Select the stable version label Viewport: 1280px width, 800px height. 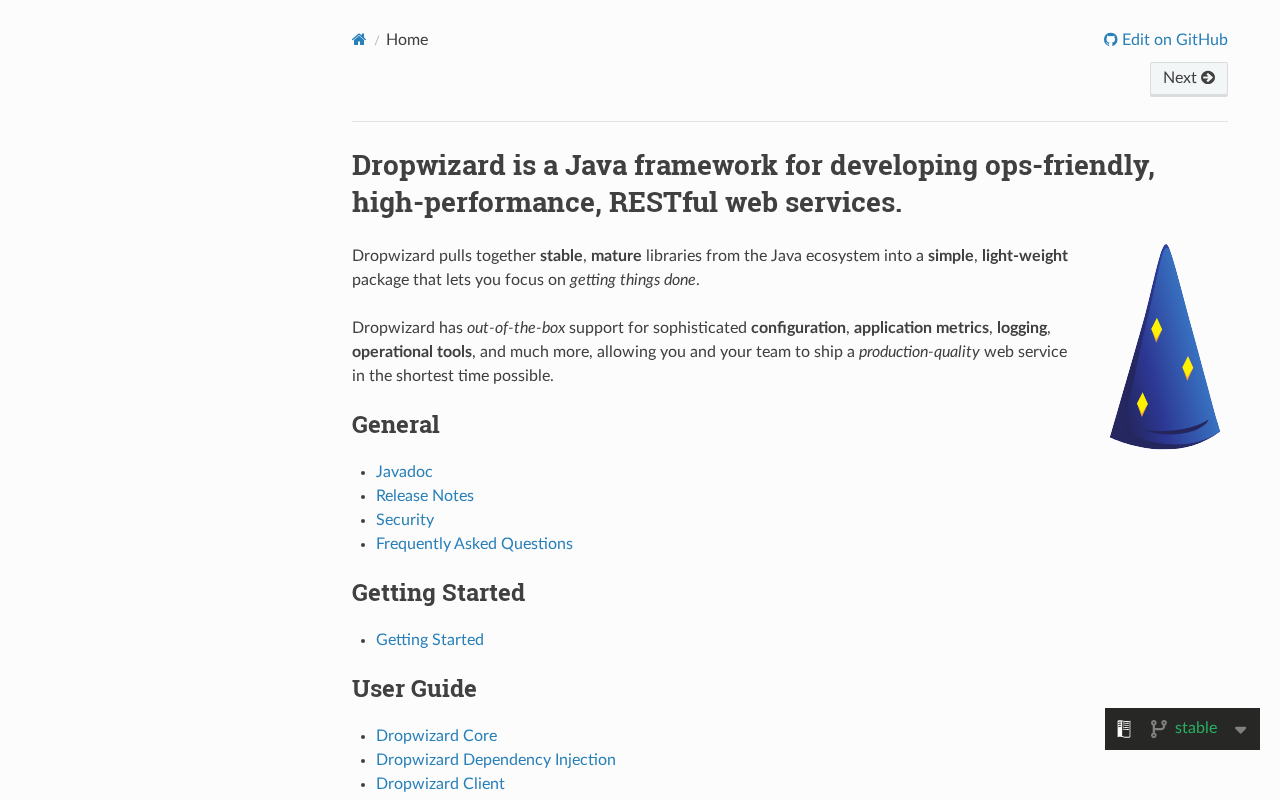click(x=1196, y=728)
